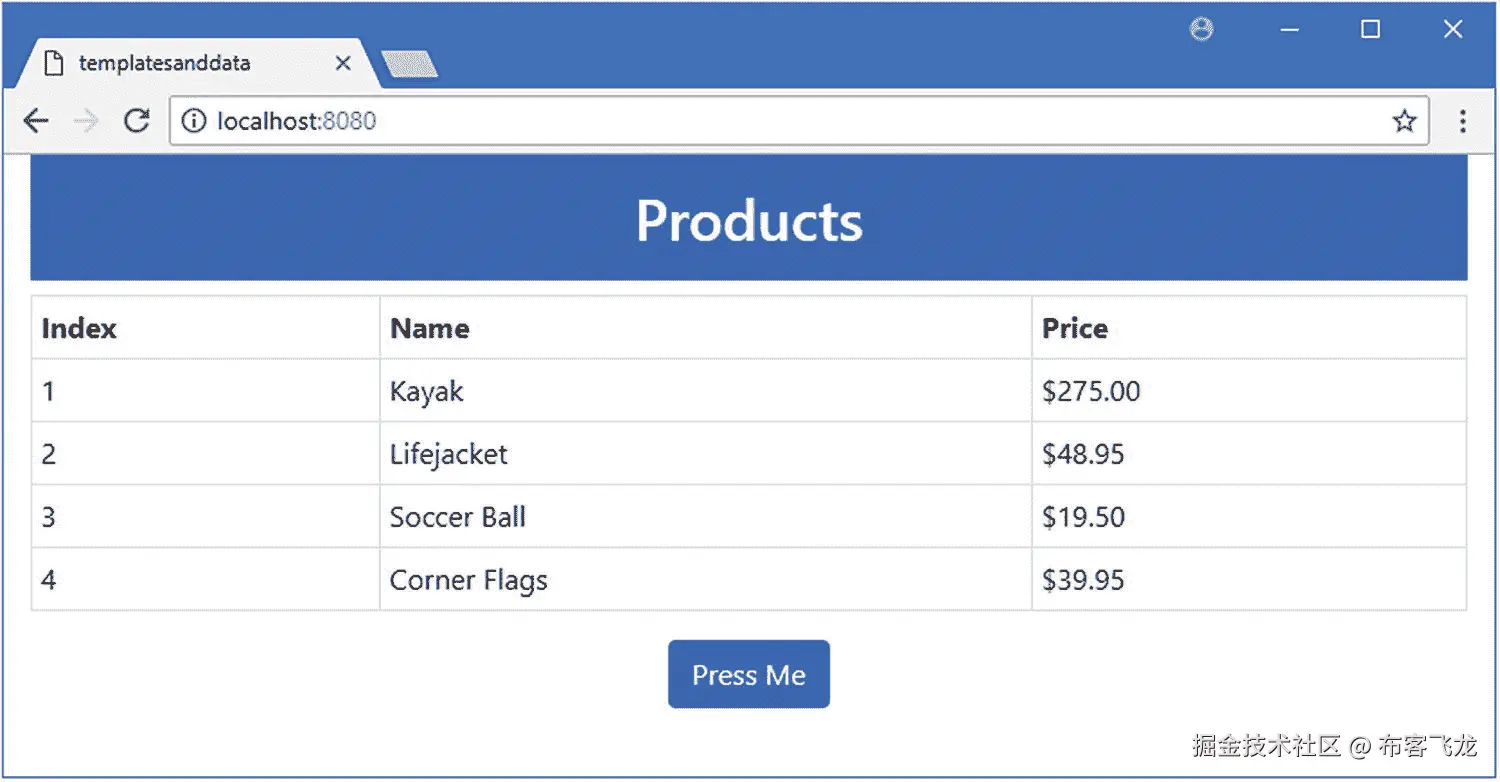Screen dimensions: 1500x782
Task: Click the browser back arrow
Action: pyautogui.click(x=36, y=122)
